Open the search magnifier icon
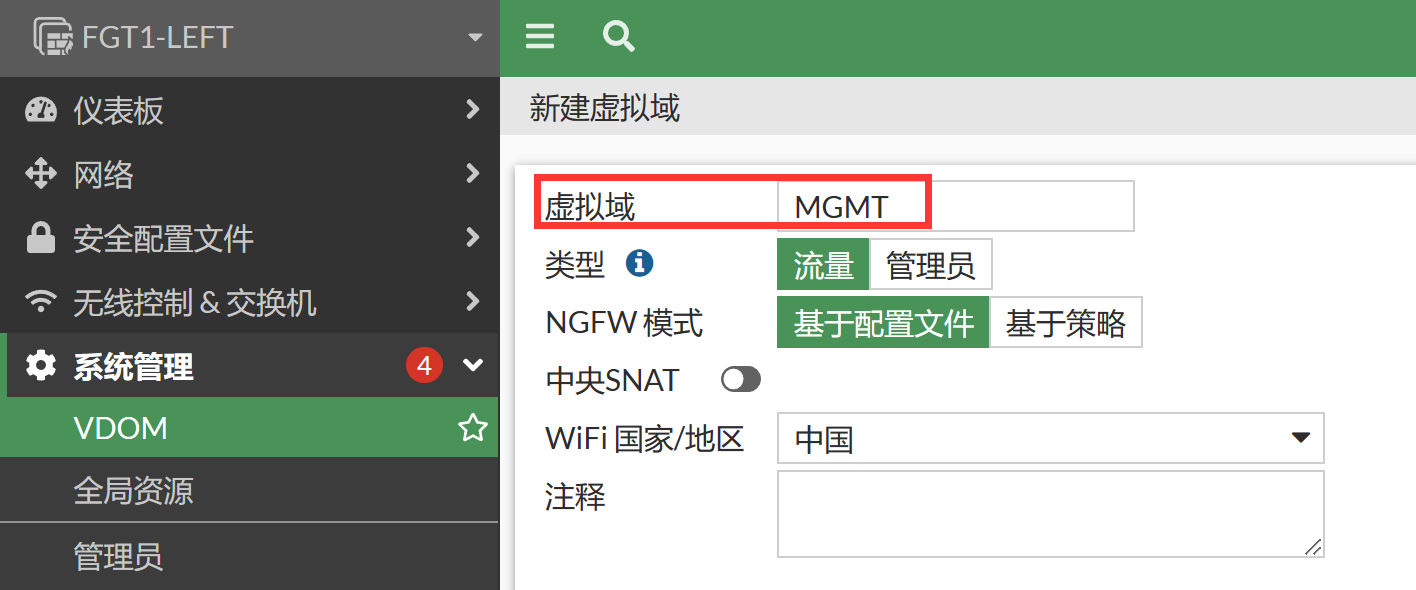Image resolution: width=1416 pixels, height=590 pixels. pos(619,38)
